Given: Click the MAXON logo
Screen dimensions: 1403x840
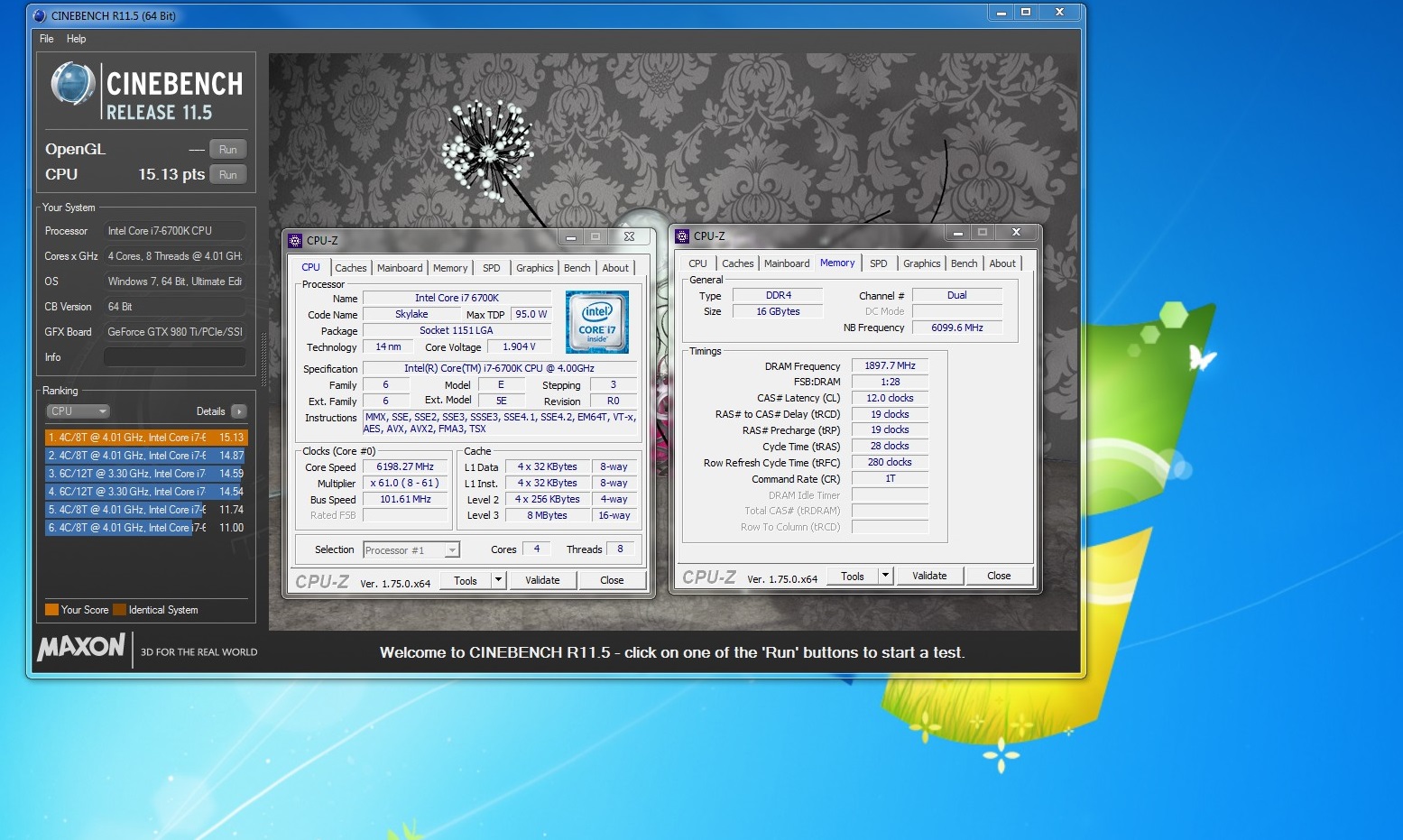Looking at the screenshot, I should click(x=81, y=647).
